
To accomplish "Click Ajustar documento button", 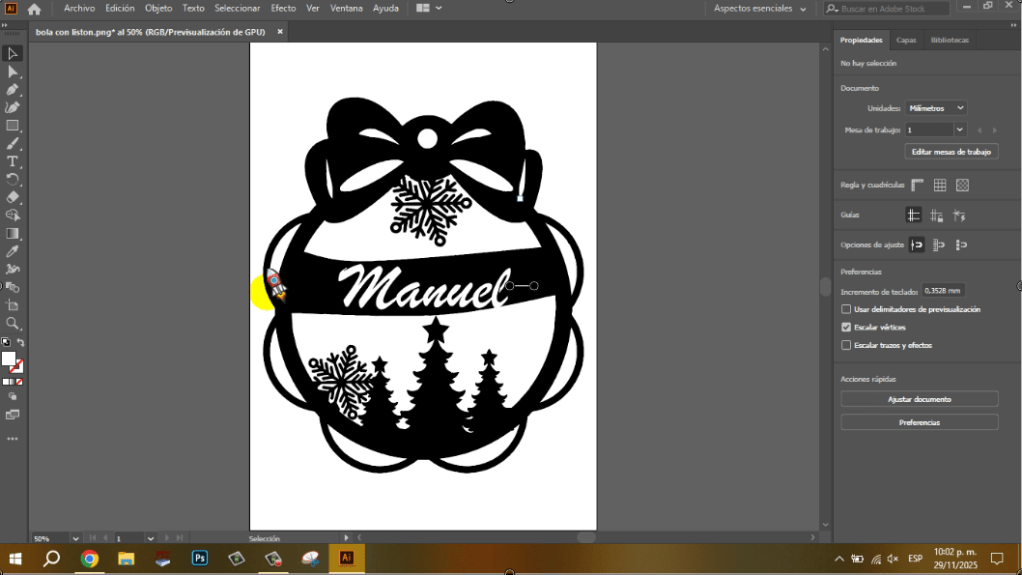I will click(x=919, y=399).
